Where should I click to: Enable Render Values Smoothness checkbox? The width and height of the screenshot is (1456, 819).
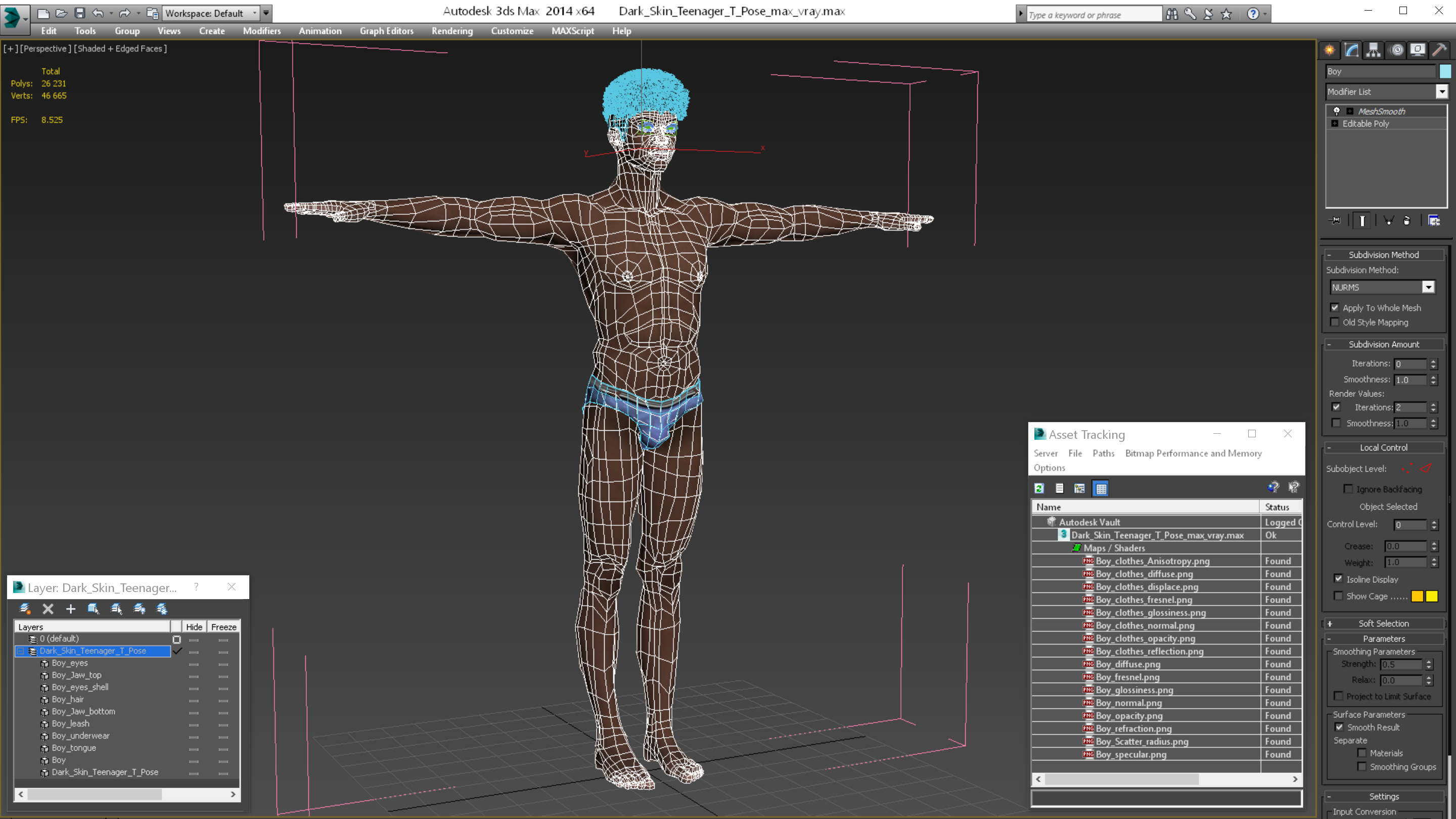pyautogui.click(x=1336, y=423)
